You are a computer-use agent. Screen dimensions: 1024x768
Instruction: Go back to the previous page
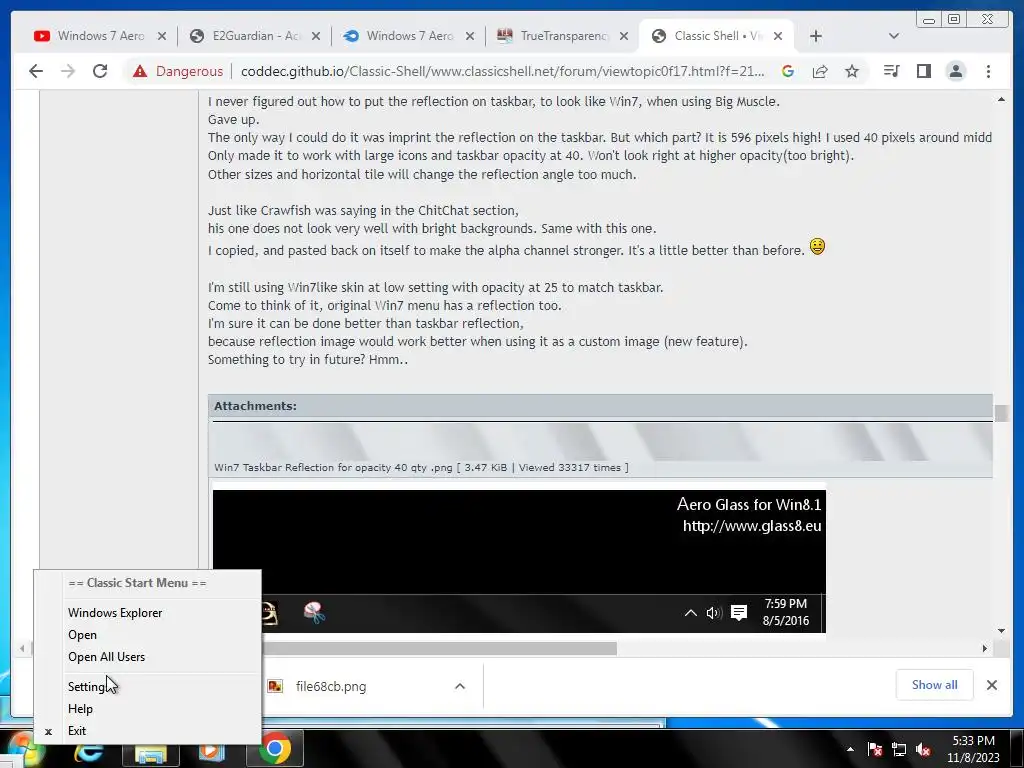[x=36, y=71]
